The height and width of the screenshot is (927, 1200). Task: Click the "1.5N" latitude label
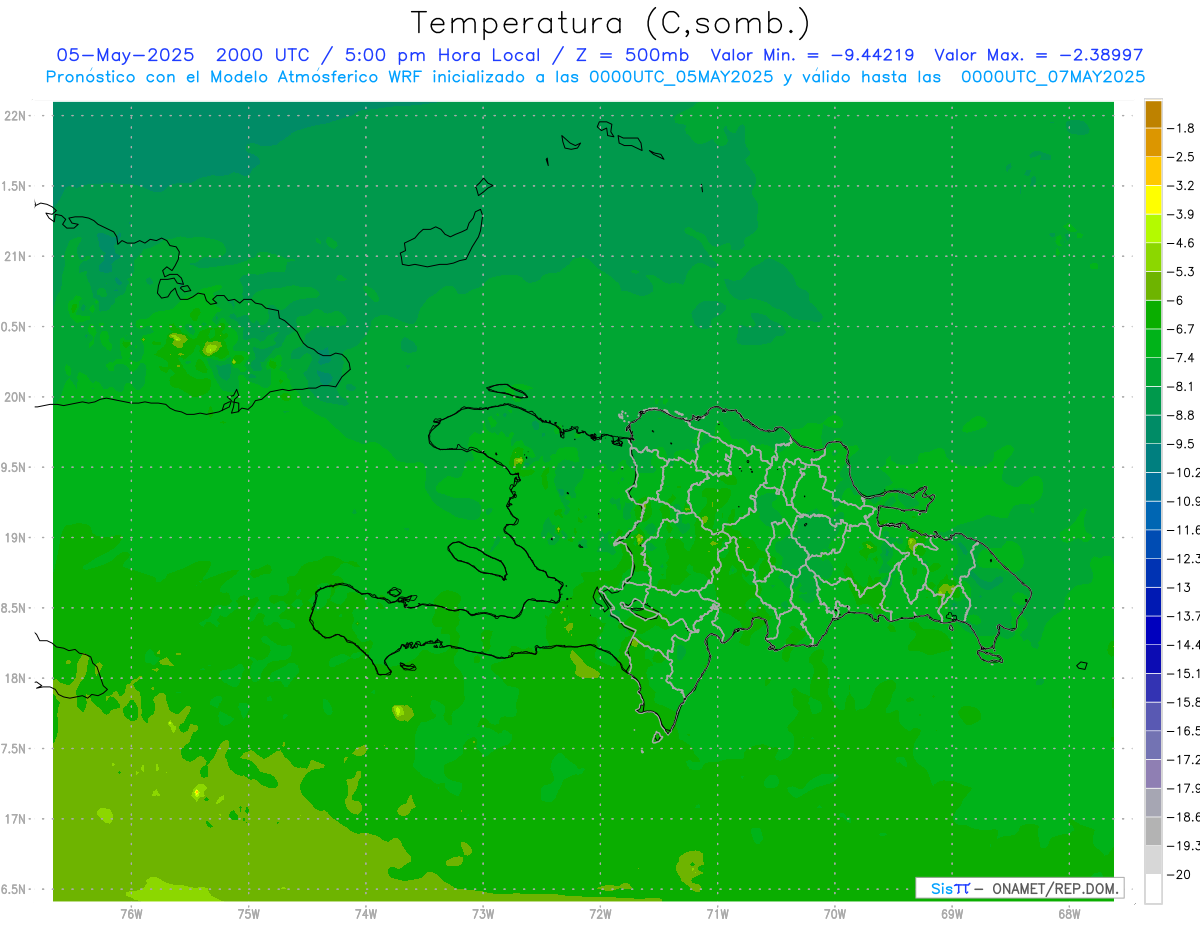point(14,186)
